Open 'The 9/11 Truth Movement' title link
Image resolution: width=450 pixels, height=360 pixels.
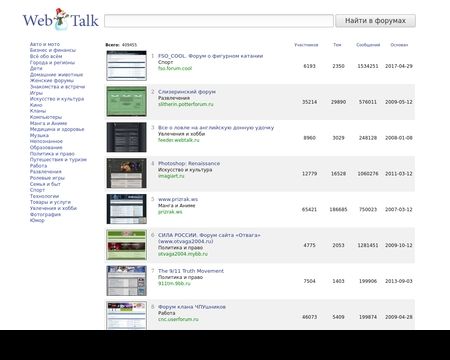point(191,271)
